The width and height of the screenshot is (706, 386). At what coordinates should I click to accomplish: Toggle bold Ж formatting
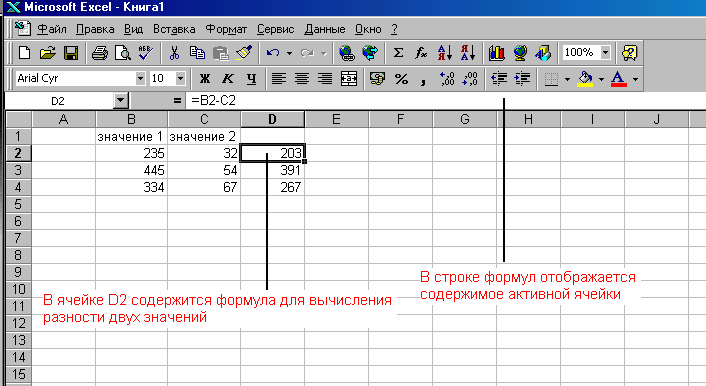coord(205,79)
